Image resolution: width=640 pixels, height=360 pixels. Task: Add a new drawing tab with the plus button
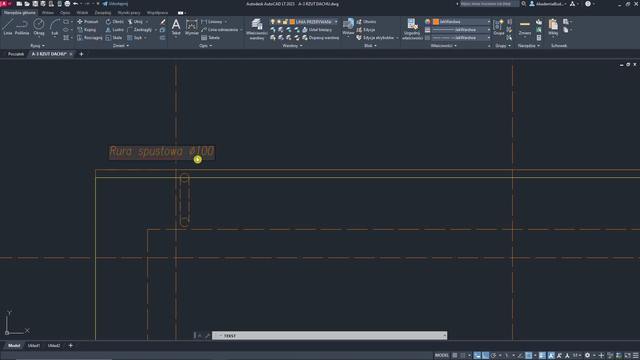tap(81, 54)
